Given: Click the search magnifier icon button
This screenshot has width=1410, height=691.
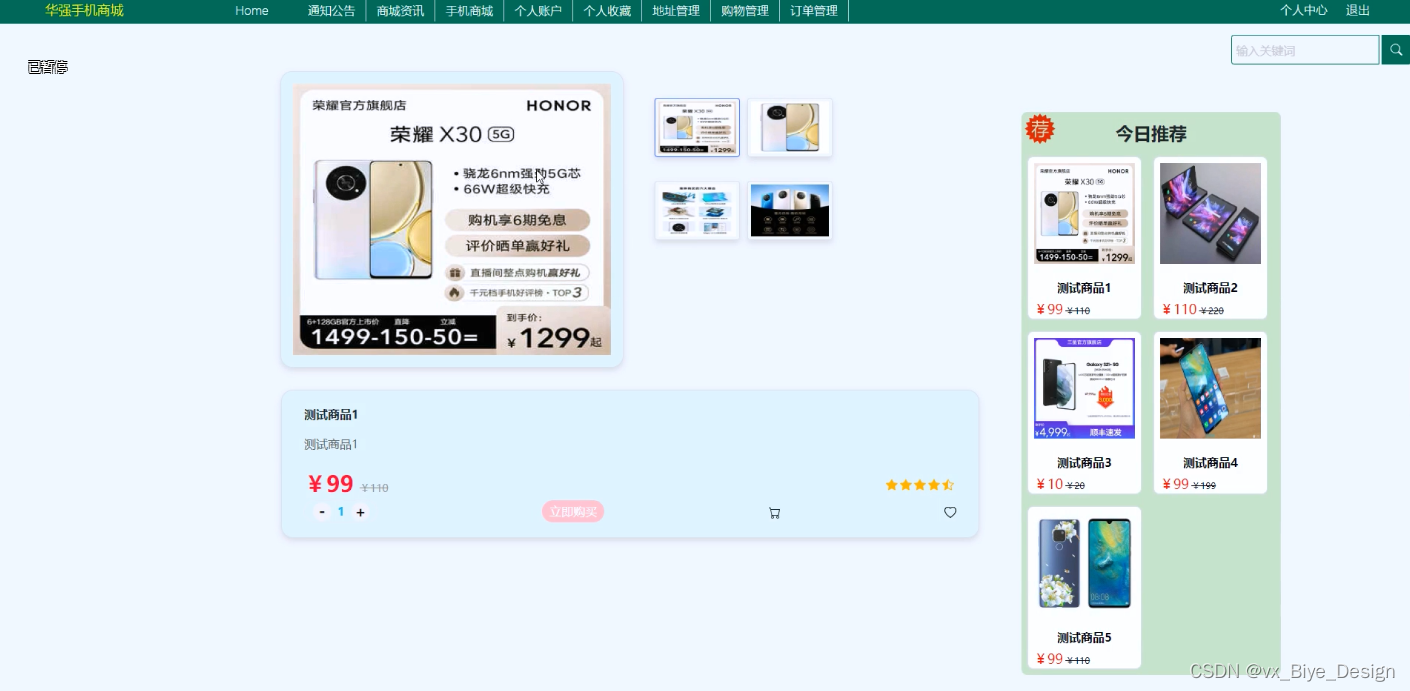Looking at the screenshot, I should click(1395, 50).
